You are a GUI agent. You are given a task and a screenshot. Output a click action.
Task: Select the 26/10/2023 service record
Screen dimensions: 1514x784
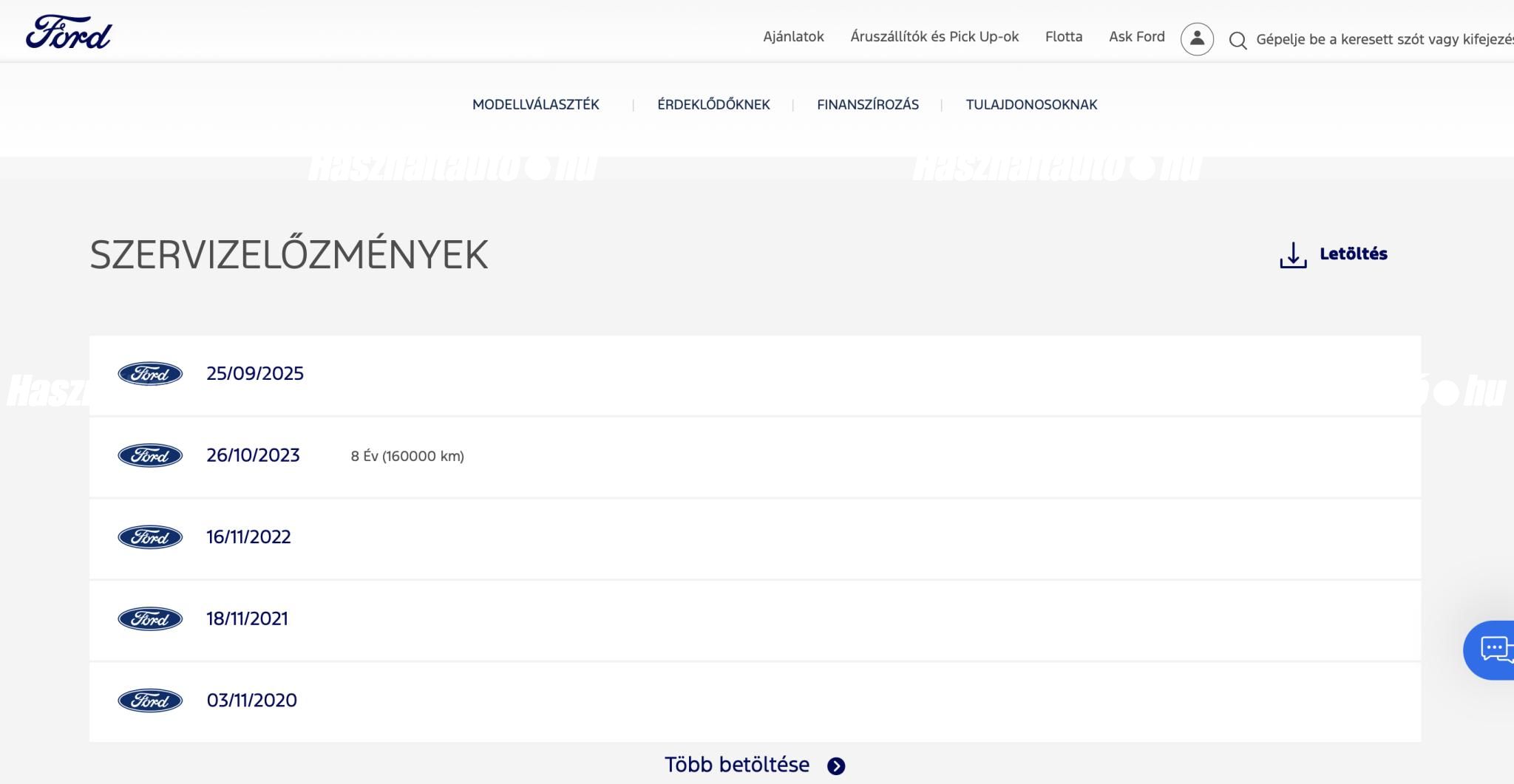pos(755,457)
